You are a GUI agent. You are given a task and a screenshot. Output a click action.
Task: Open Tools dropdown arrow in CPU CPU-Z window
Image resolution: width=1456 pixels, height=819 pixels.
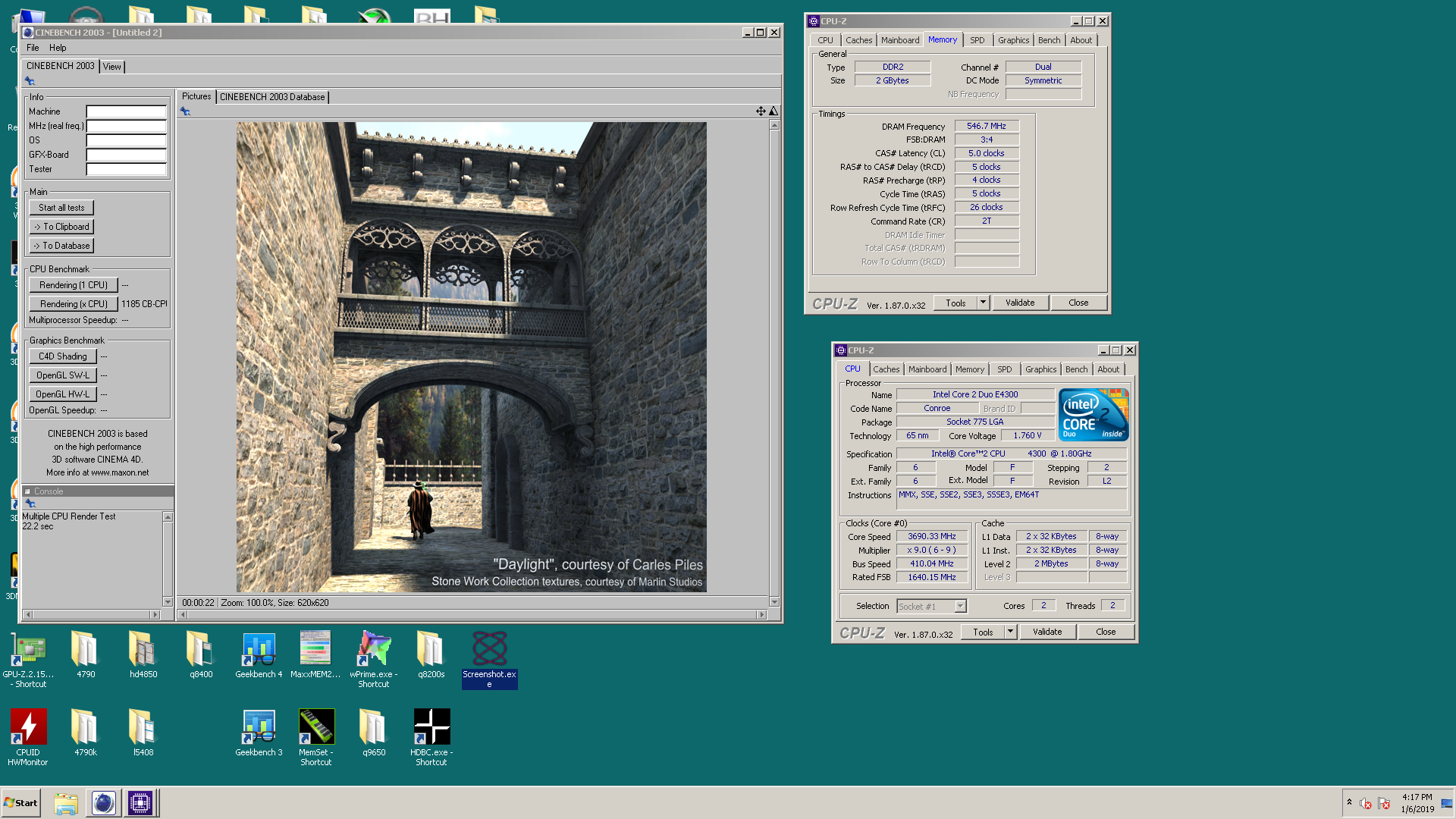1010,632
